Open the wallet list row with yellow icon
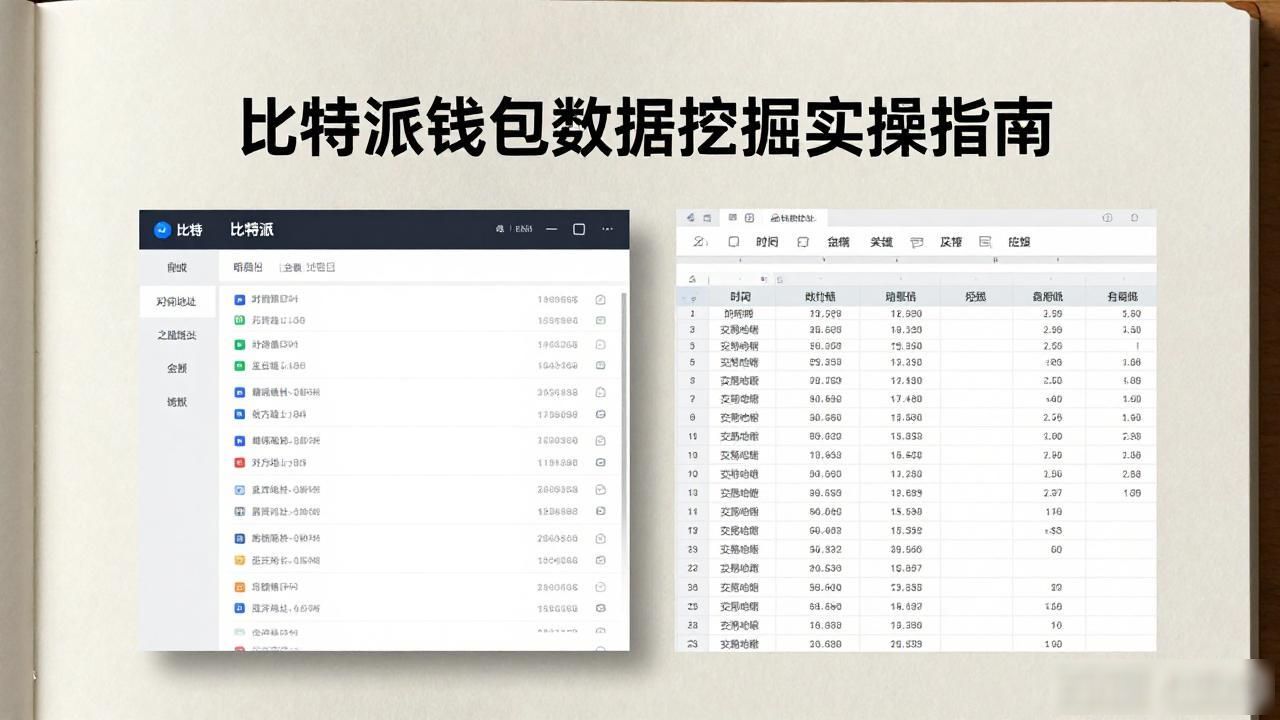 (x=420, y=561)
